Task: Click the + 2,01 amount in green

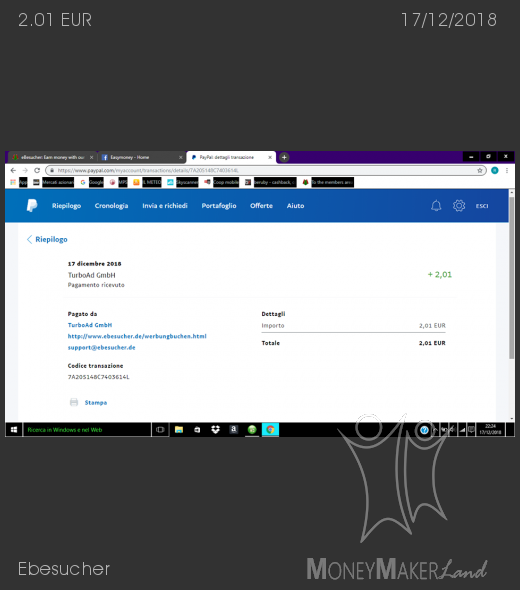Action: pyautogui.click(x=439, y=274)
